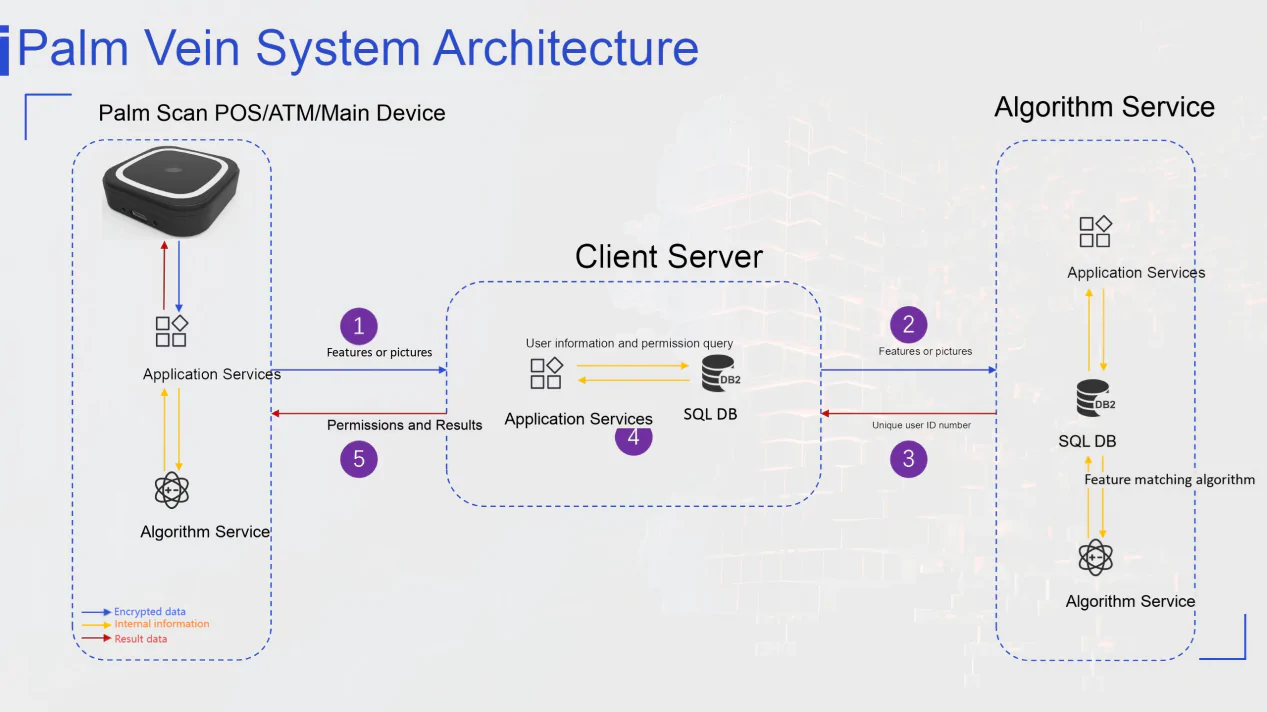Click the SQL DB database icon in Client Server
1267x712 pixels.
click(718, 372)
